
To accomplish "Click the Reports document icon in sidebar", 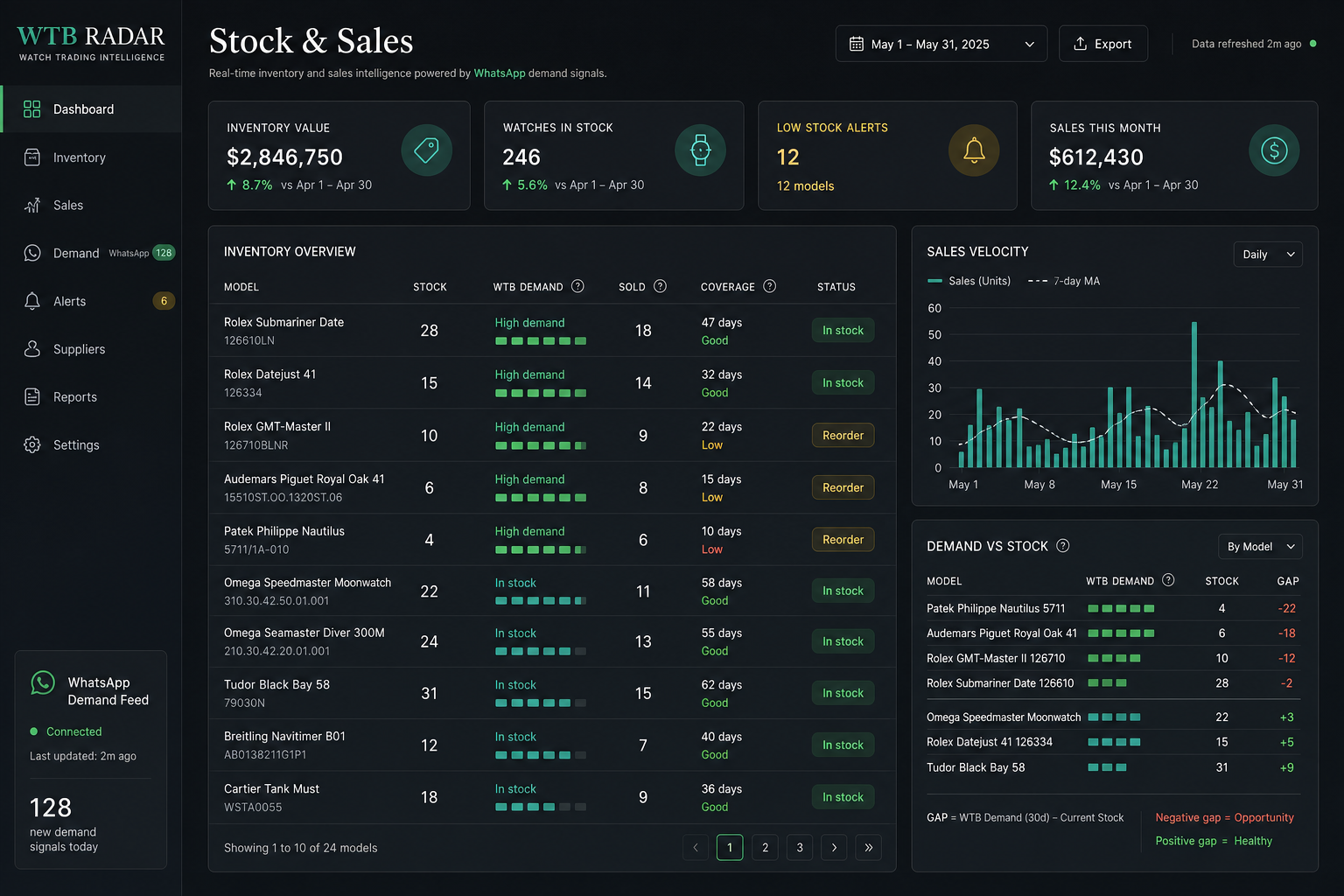I will (x=32, y=396).
